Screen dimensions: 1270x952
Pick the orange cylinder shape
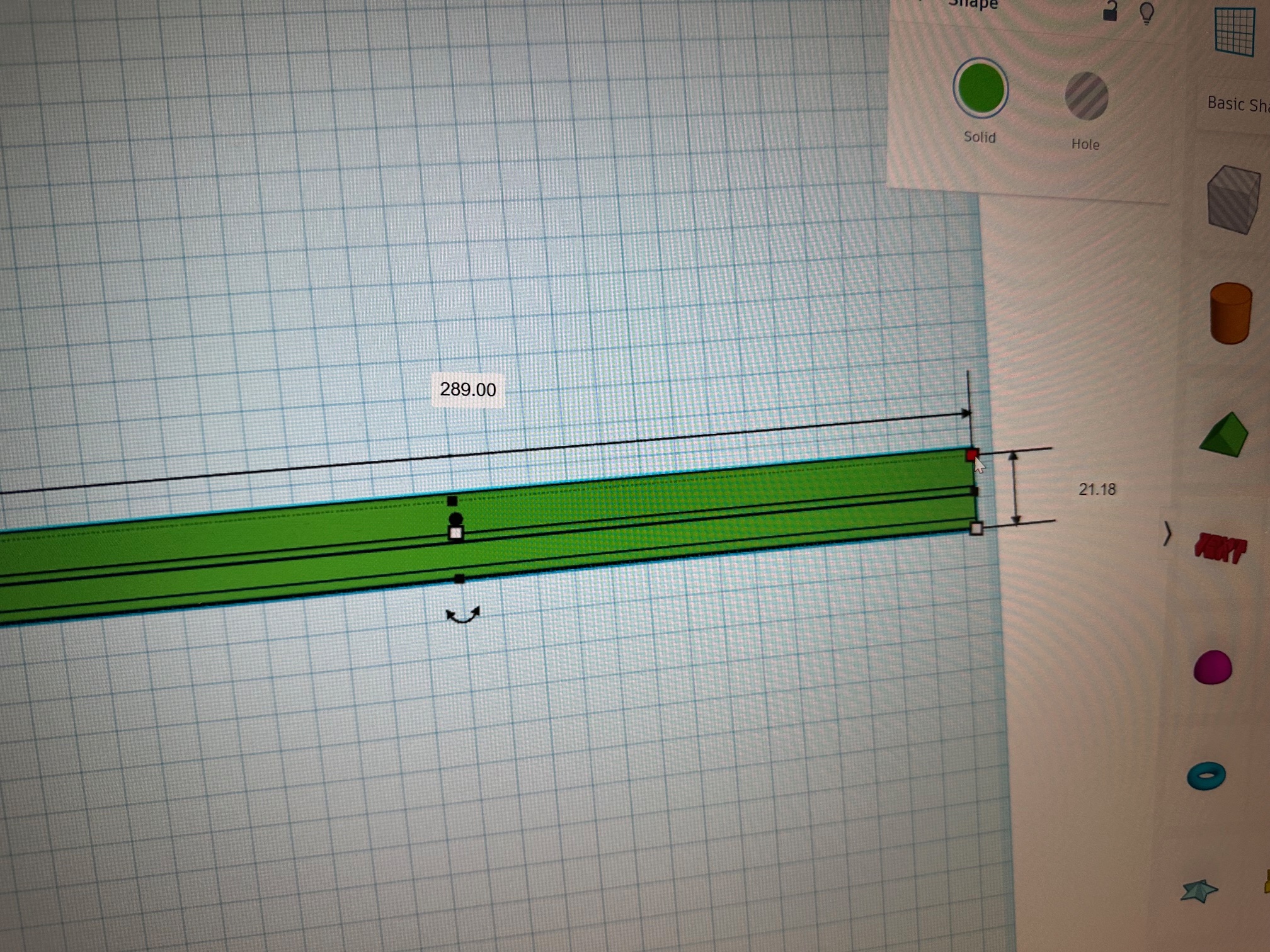(x=1230, y=314)
